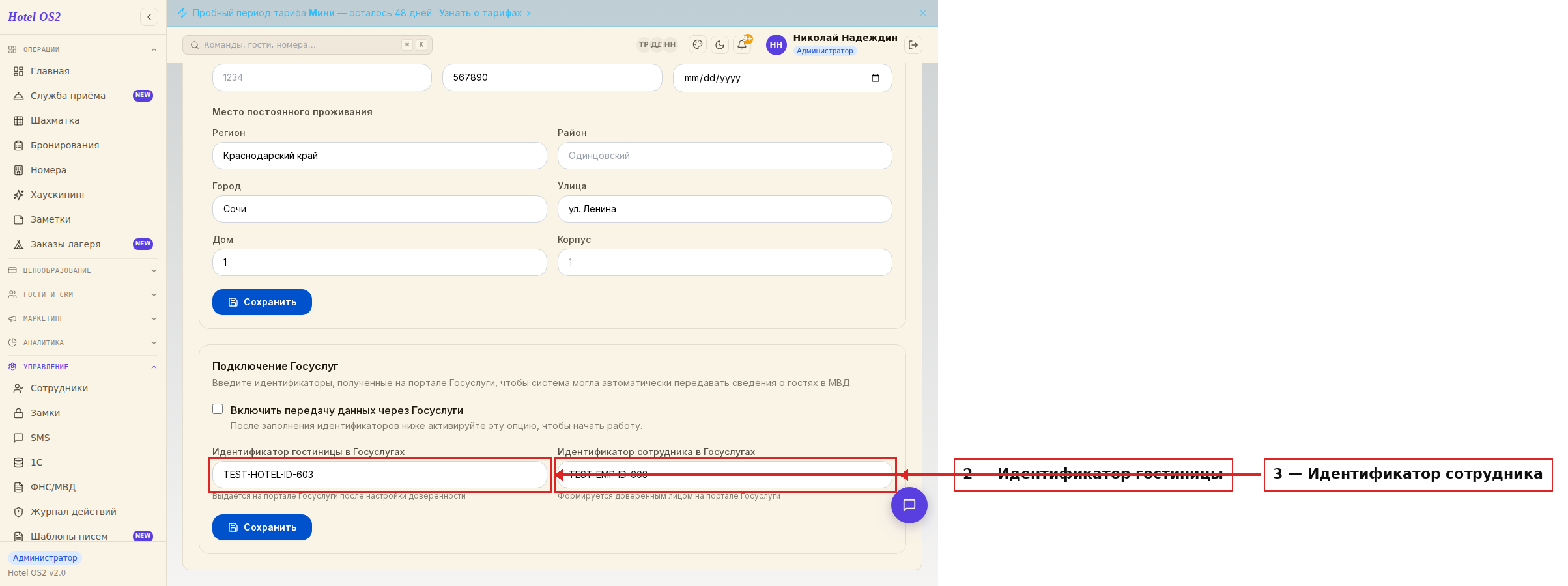Enable data transfer through Госуслуги checkbox

(218, 410)
